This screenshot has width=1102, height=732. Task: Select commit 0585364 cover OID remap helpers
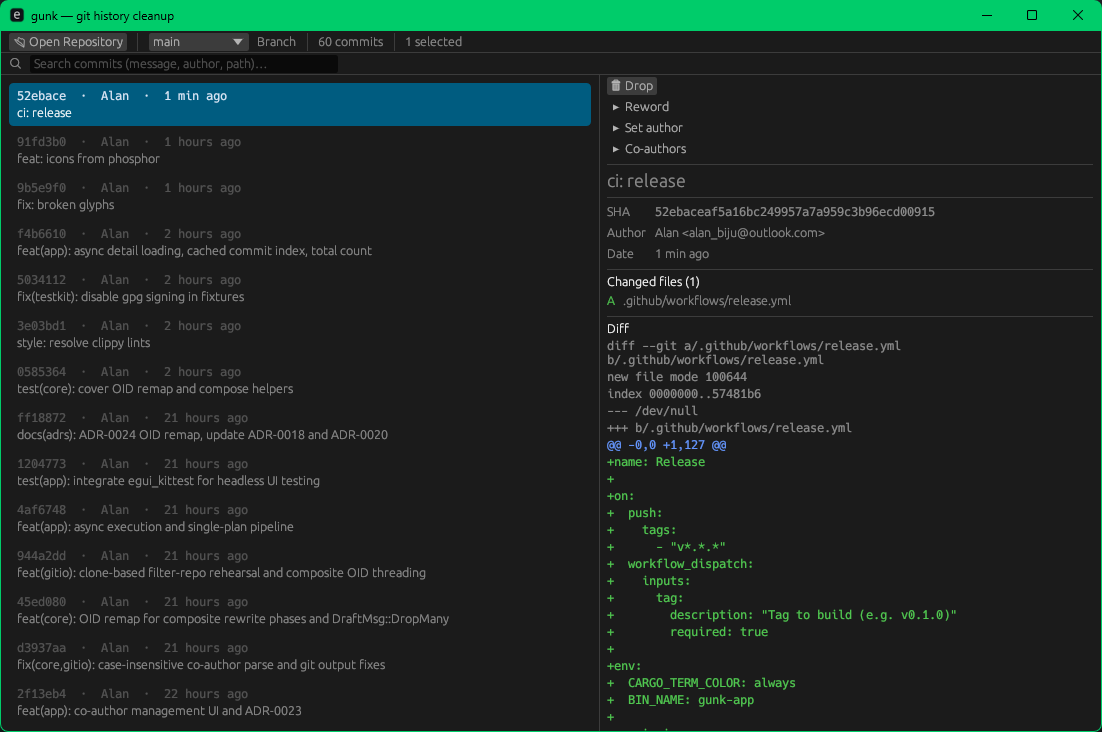[x=300, y=381]
